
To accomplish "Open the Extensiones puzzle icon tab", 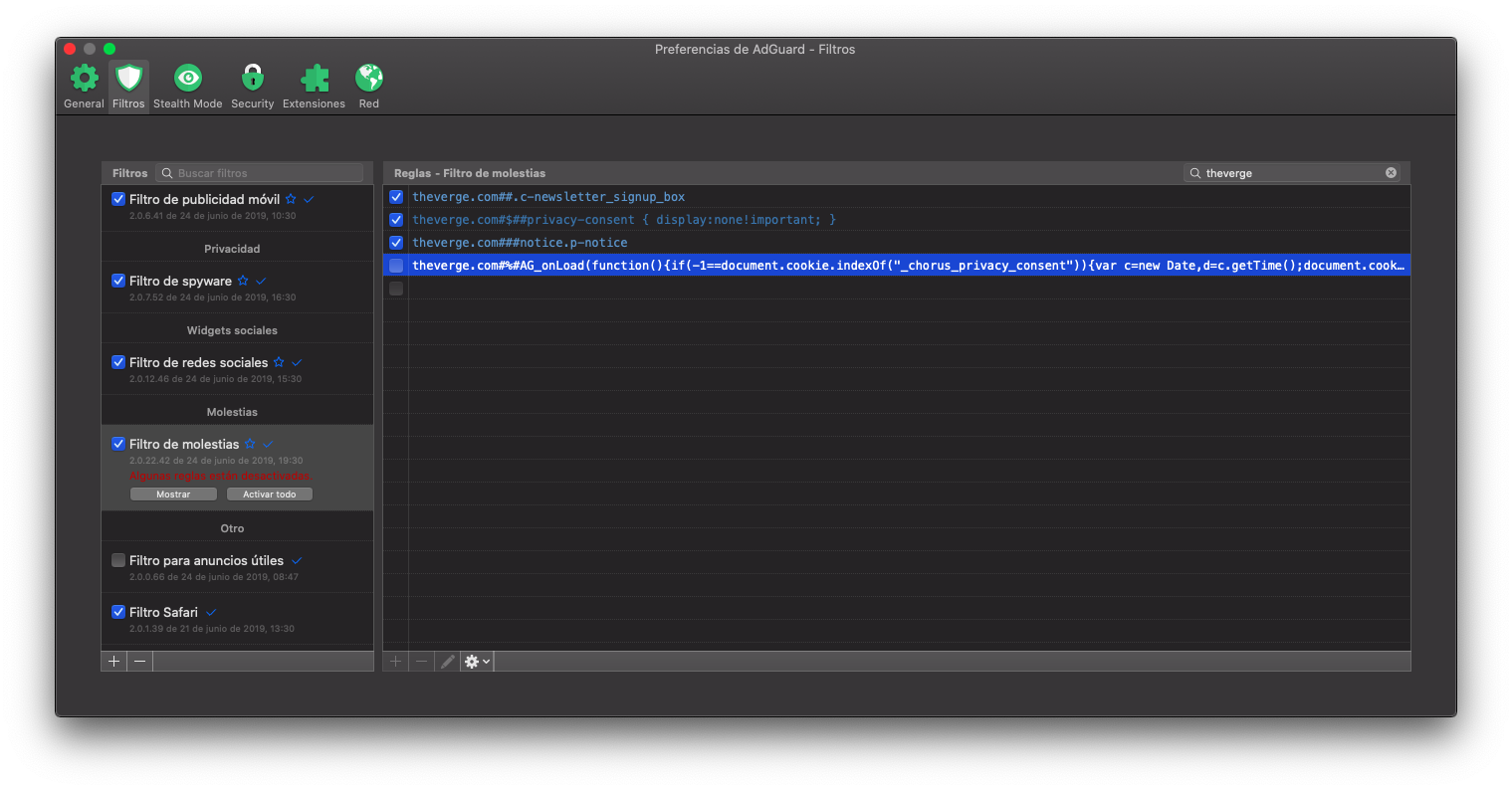I will 314,87.
